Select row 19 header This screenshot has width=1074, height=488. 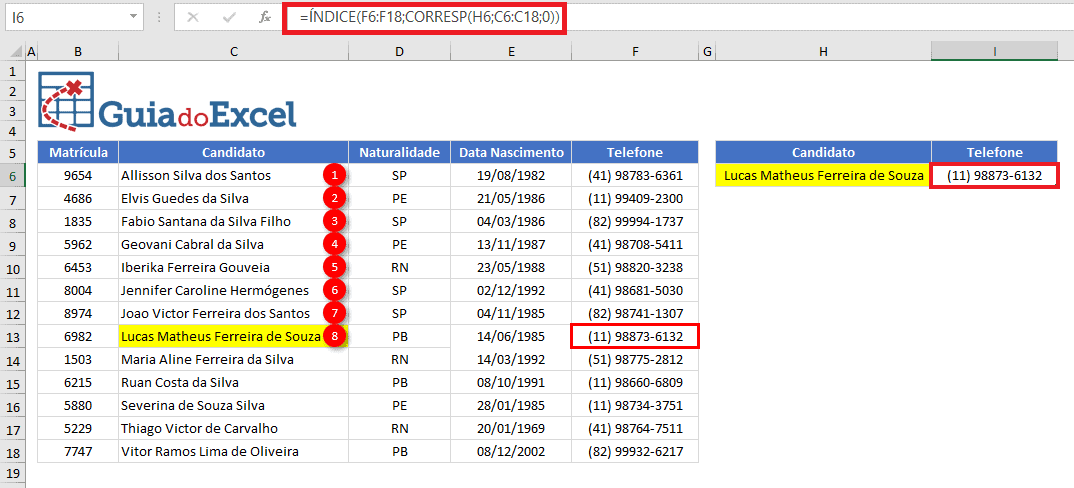12,473
